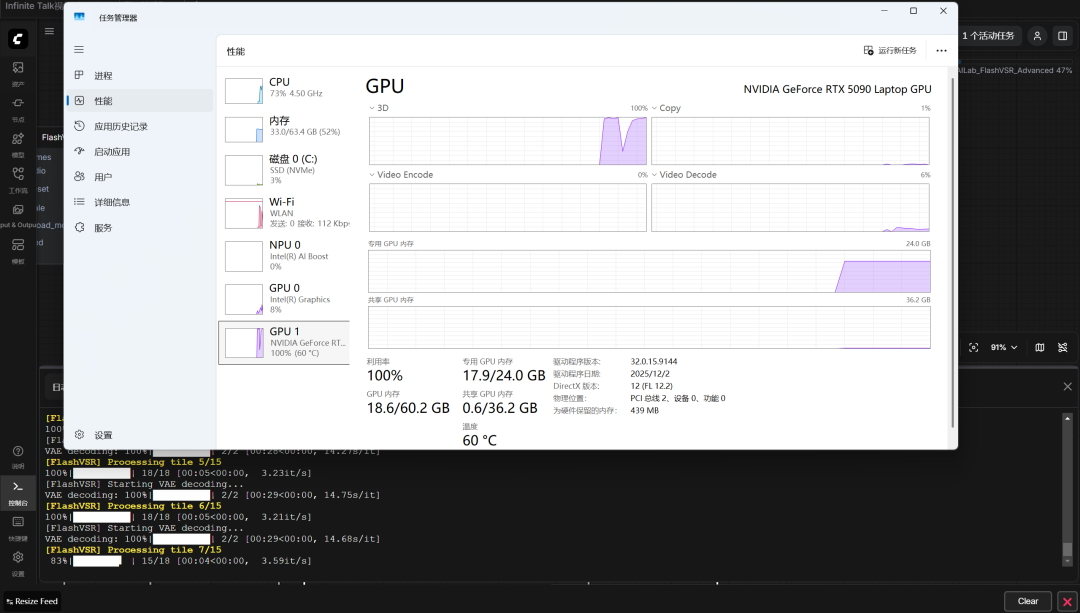Select the Wi-Fi performance item

[x=284, y=212]
